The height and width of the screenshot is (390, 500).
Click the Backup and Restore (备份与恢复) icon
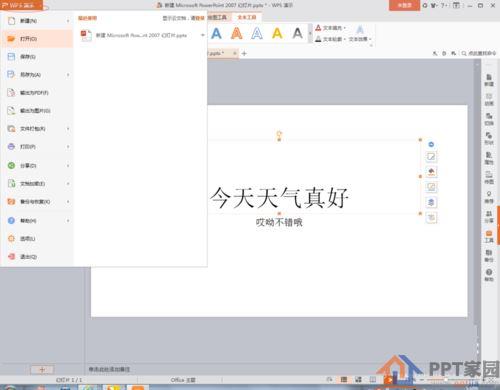click(x=11, y=201)
